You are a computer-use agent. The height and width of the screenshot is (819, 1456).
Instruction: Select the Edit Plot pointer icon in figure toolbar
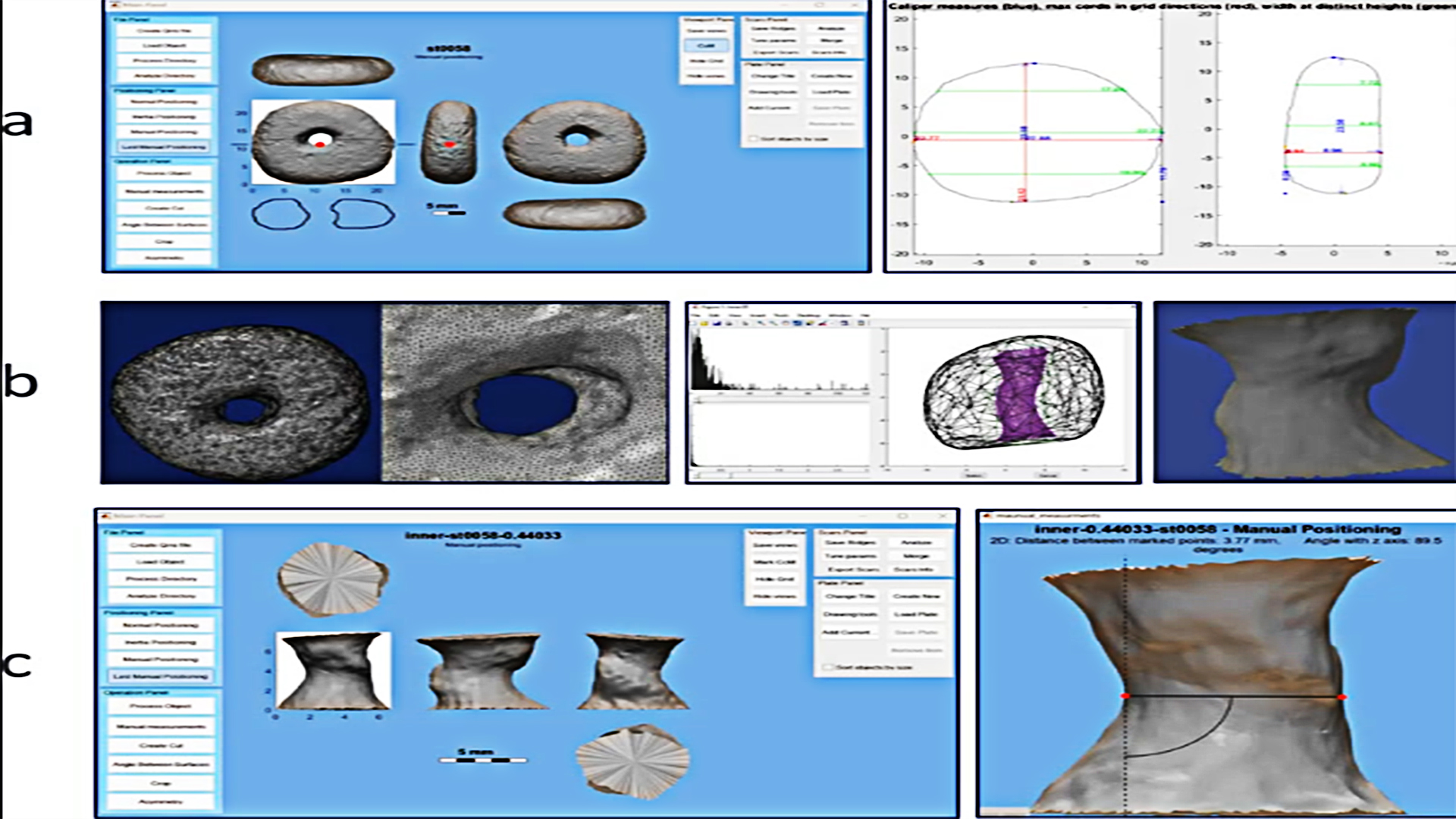point(745,324)
